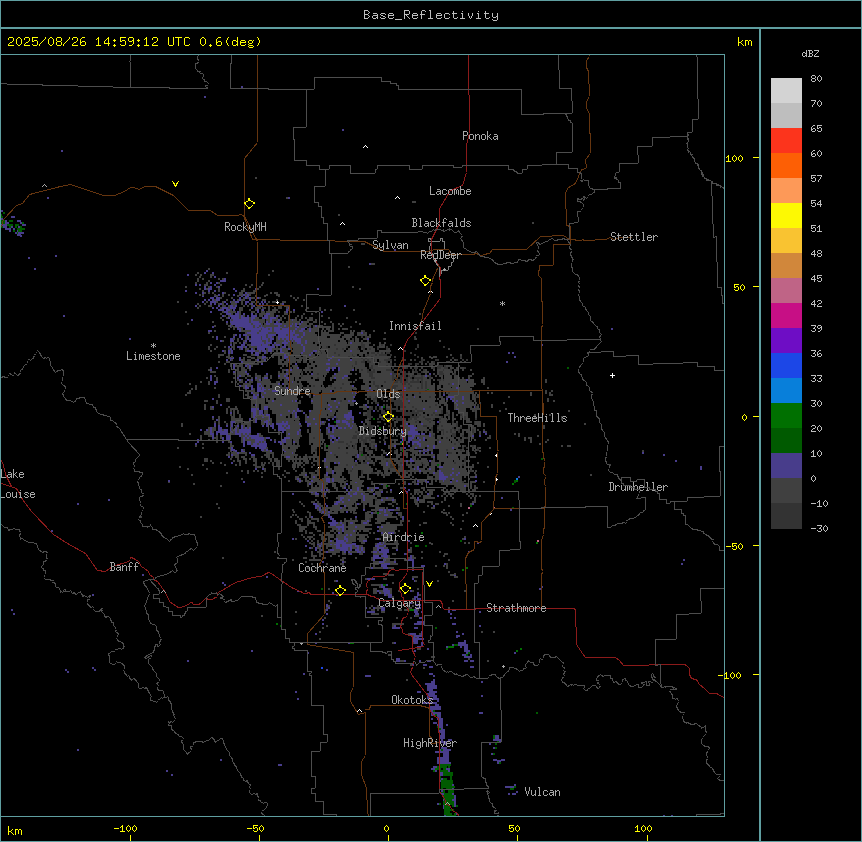Click the white asterisk marker east of Innisfail
This screenshot has height=842, width=862.
pos(502,303)
